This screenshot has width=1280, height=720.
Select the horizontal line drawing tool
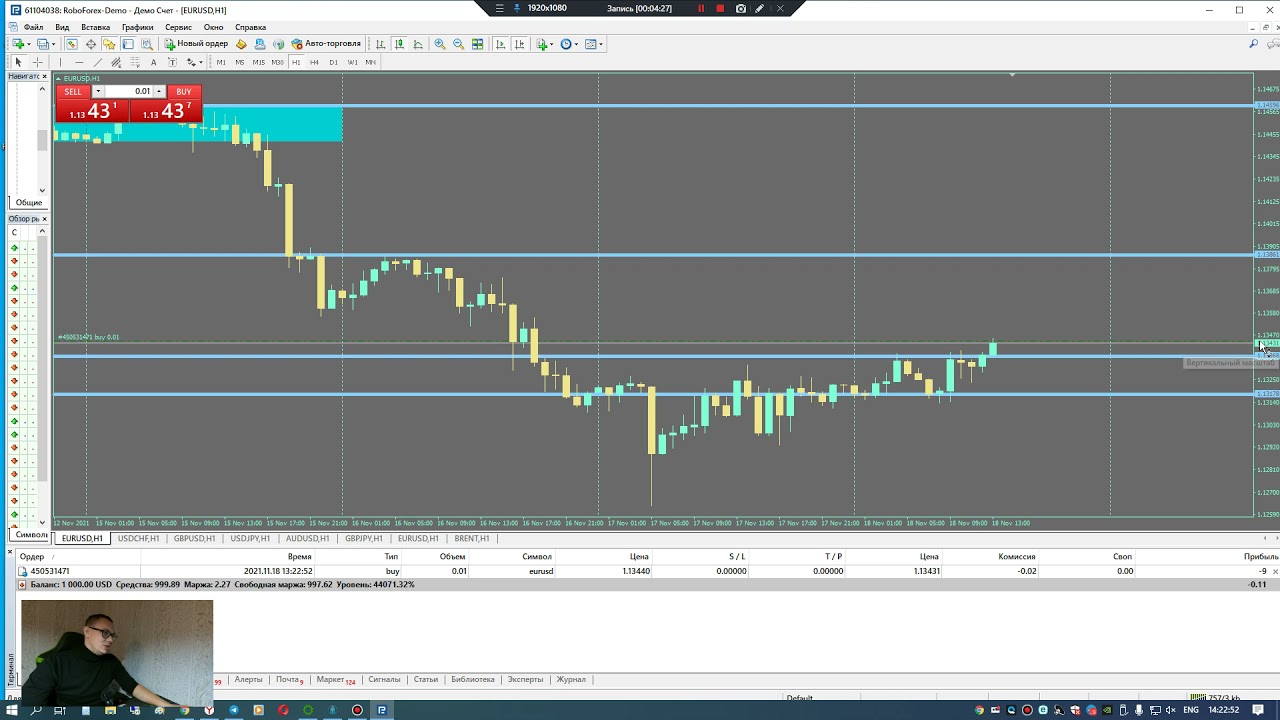click(x=79, y=62)
